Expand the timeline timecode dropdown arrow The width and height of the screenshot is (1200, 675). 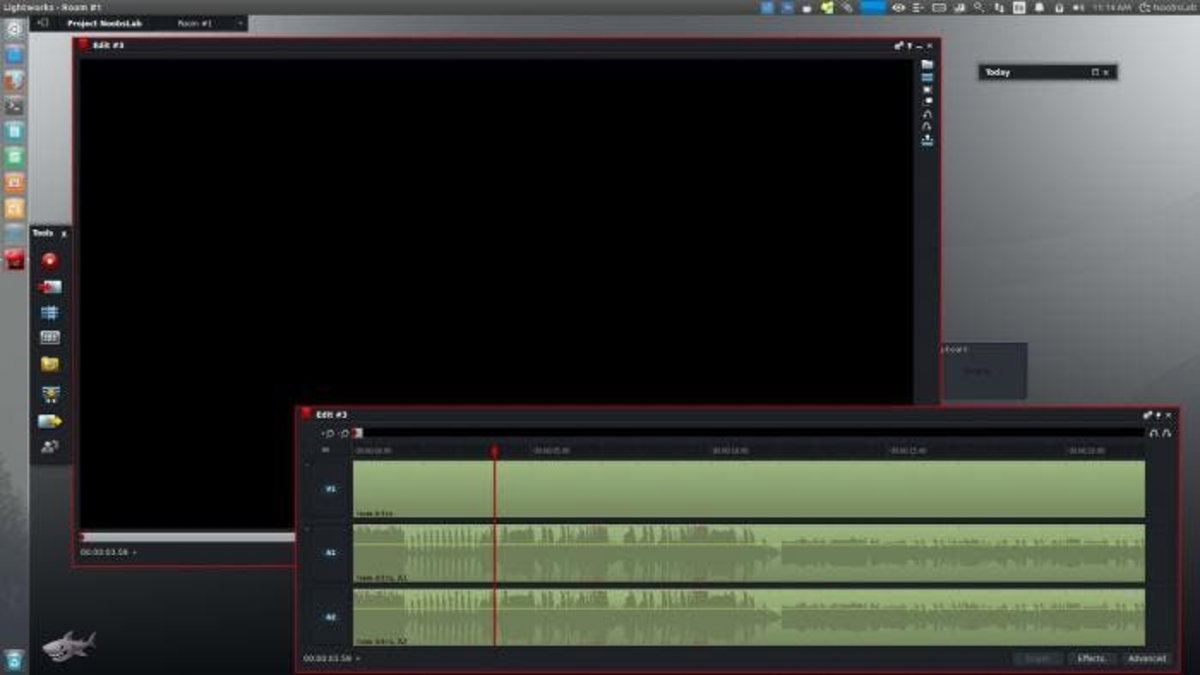[x=358, y=658]
